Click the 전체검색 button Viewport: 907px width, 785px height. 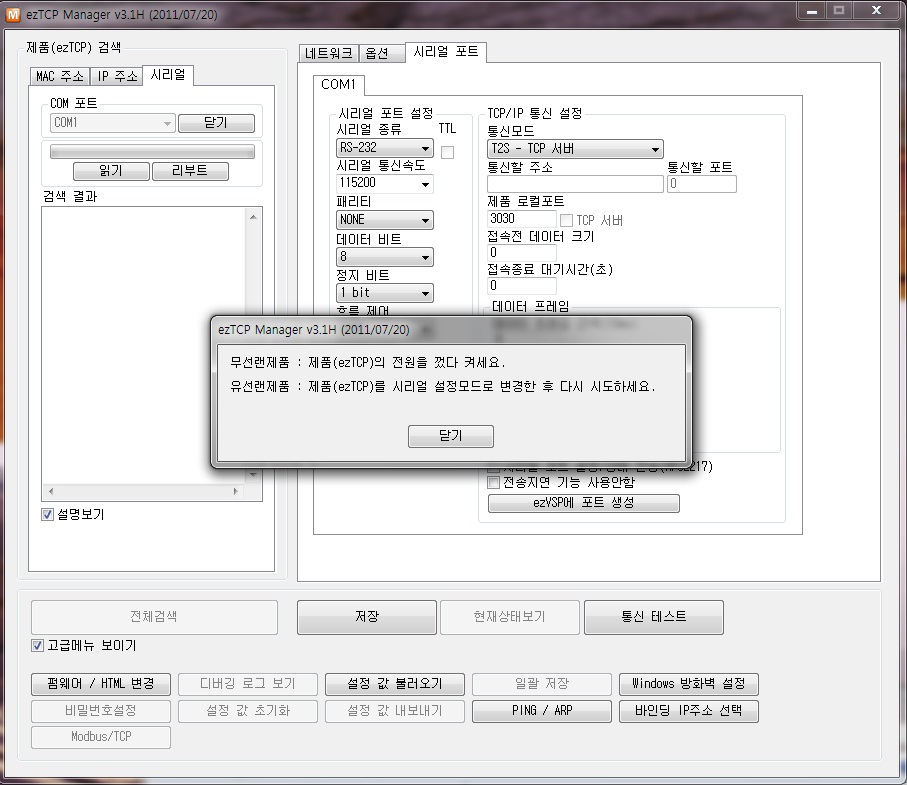point(154,617)
